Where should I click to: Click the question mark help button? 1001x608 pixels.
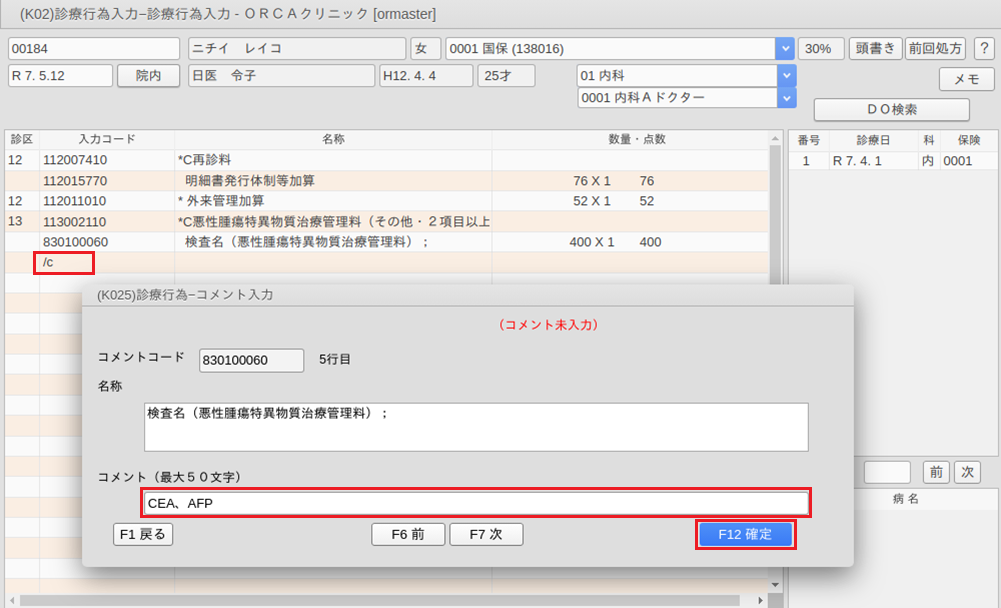(983, 49)
